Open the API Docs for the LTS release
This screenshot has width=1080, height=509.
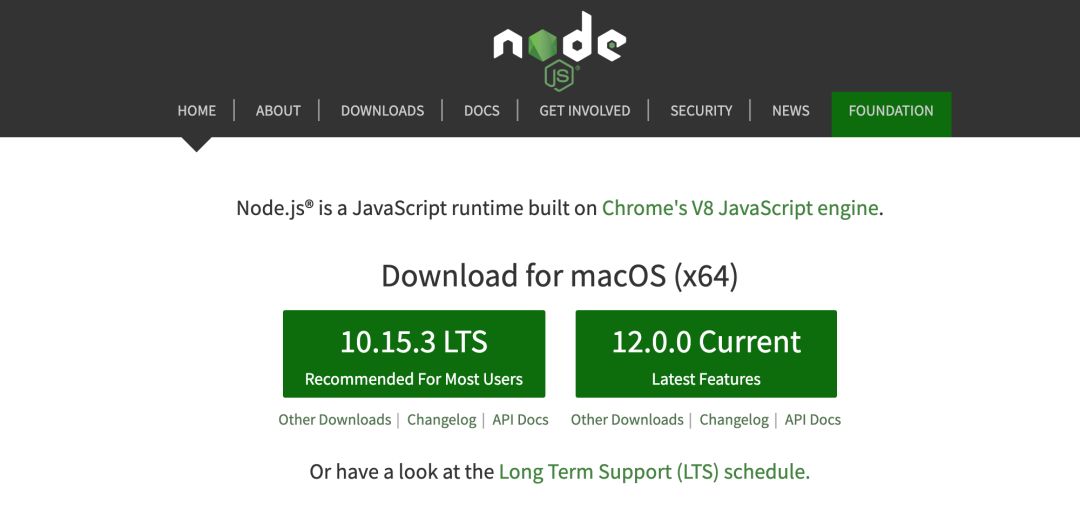520,419
